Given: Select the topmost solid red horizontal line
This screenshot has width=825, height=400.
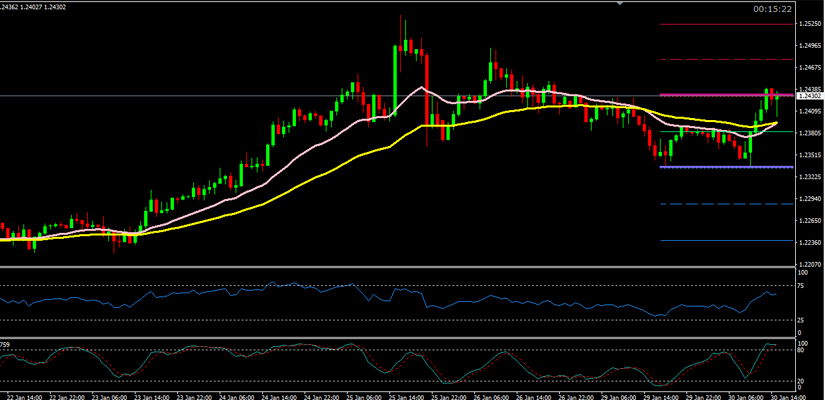Looking at the screenshot, I should (x=720, y=24).
